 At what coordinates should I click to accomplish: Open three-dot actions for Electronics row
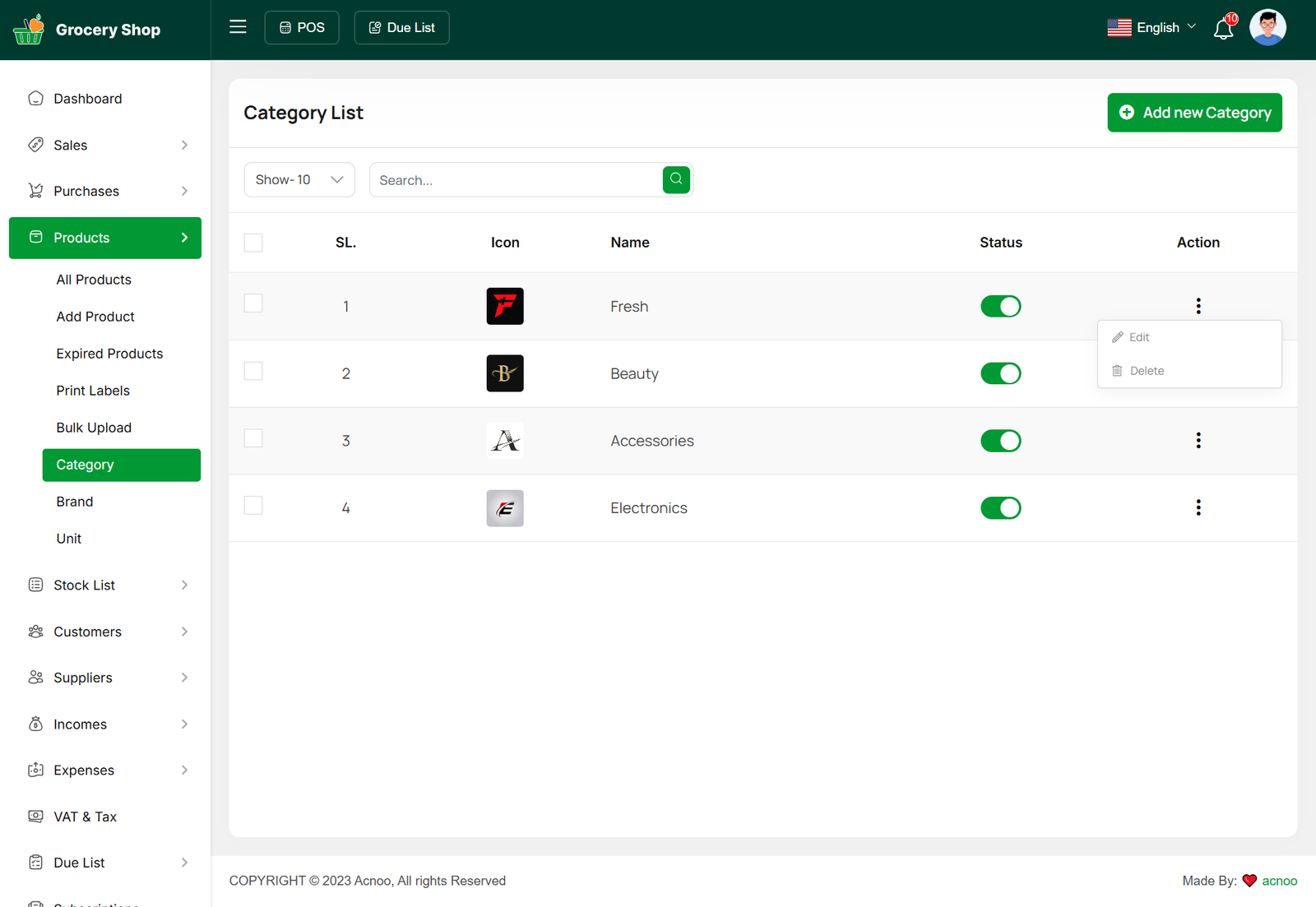[x=1198, y=507]
